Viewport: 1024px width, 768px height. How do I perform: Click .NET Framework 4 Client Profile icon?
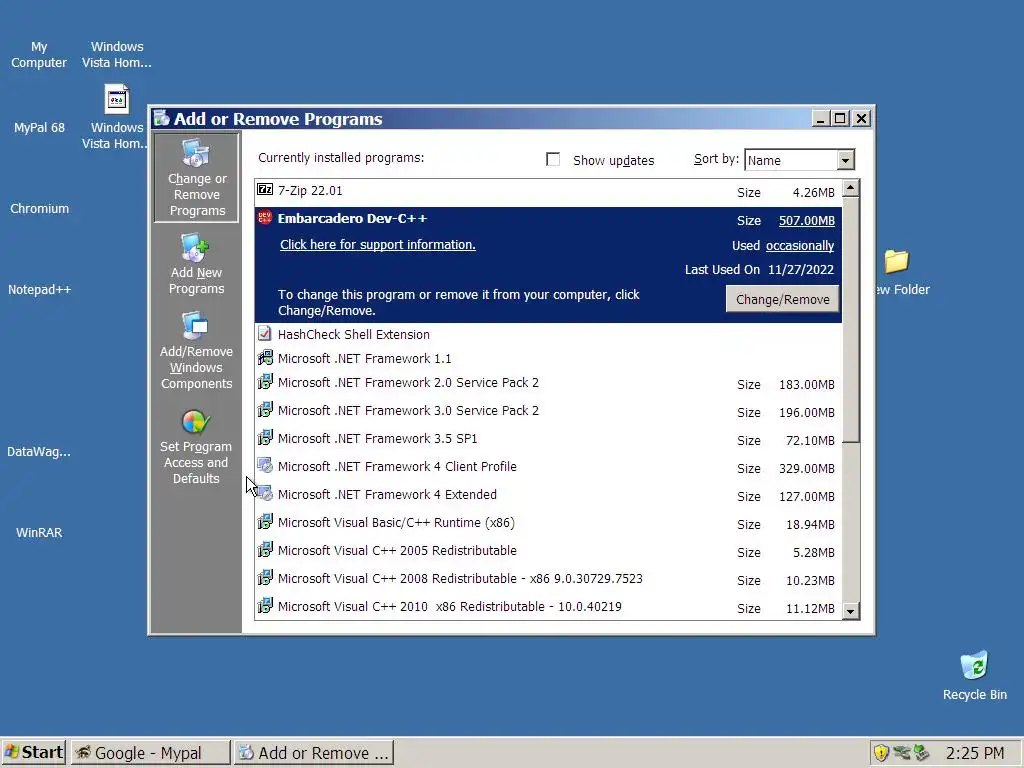(x=264, y=466)
